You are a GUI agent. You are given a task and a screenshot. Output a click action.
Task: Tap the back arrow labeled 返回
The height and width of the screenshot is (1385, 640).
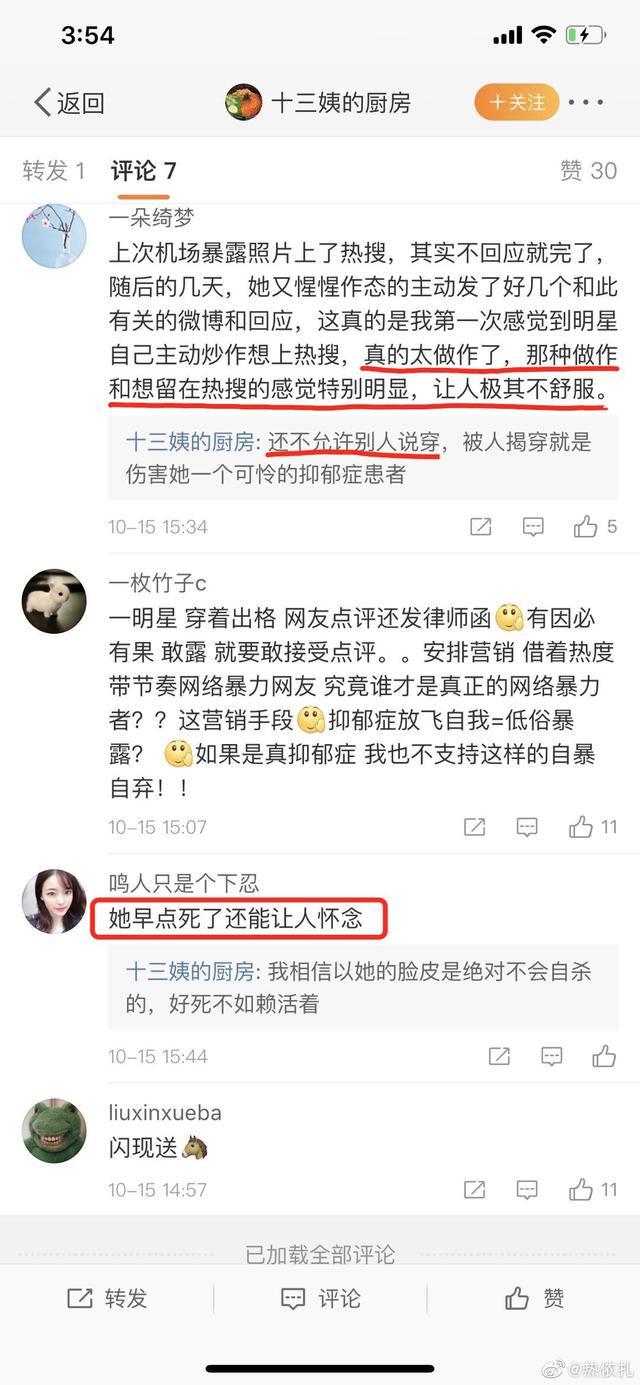coord(69,103)
